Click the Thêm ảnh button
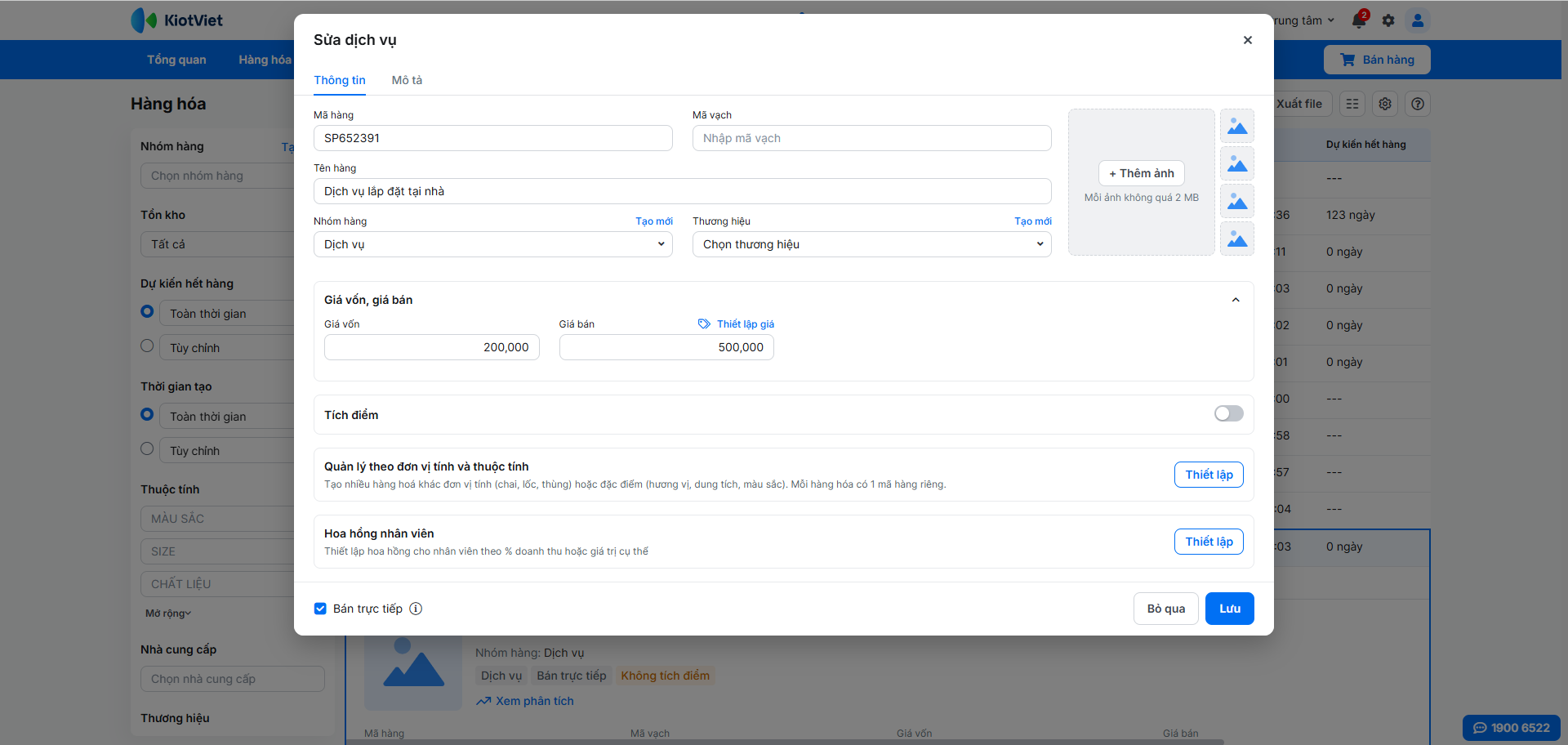The height and width of the screenshot is (745, 1568). point(1142,173)
